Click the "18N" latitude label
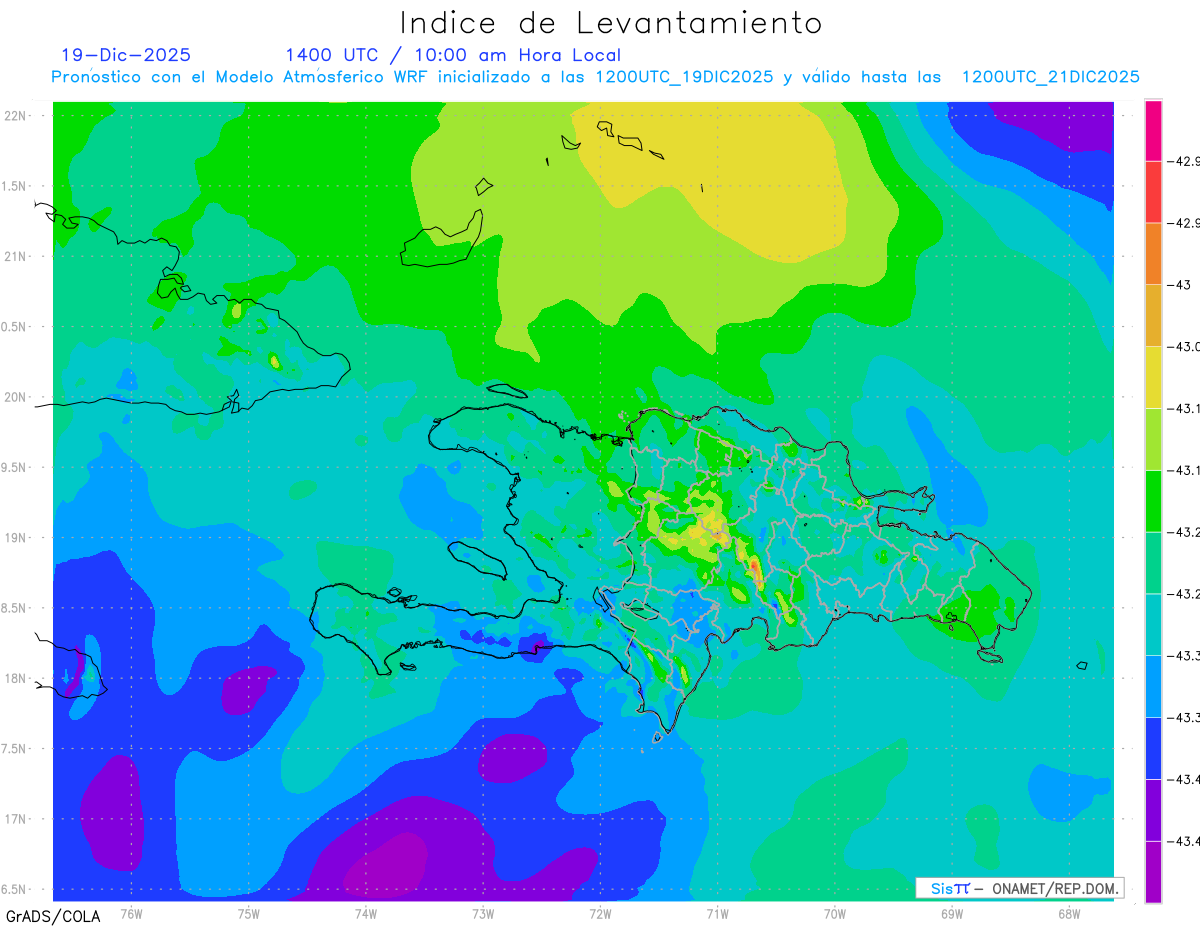 click(x=16, y=679)
